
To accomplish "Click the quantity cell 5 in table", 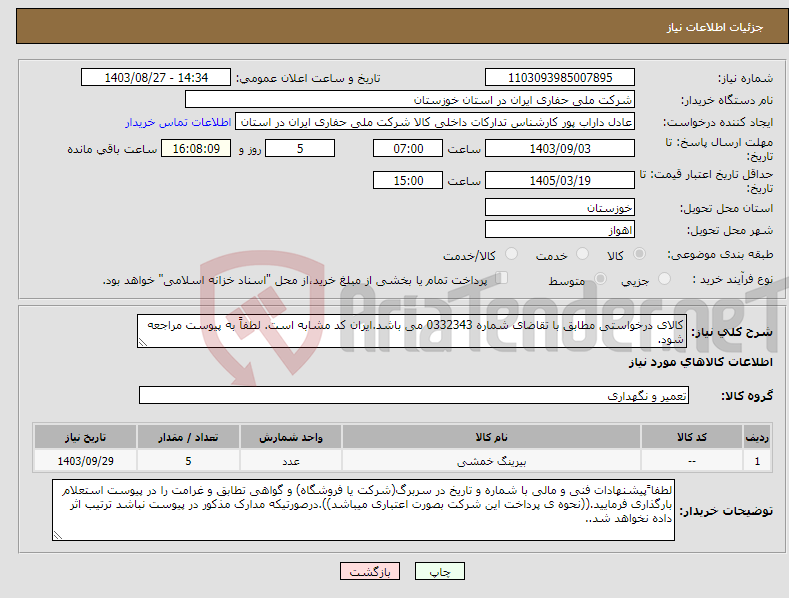I will [x=188, y=461].
